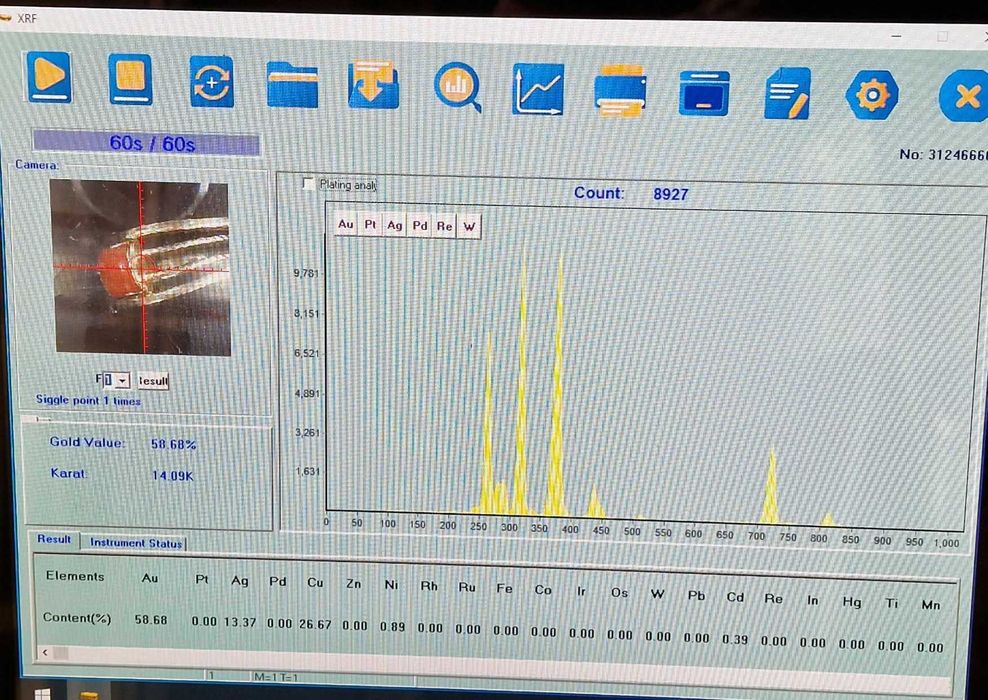The image size is (988, 700).
Task: Switch to the Result tab
Action: (x=54, y=539)
